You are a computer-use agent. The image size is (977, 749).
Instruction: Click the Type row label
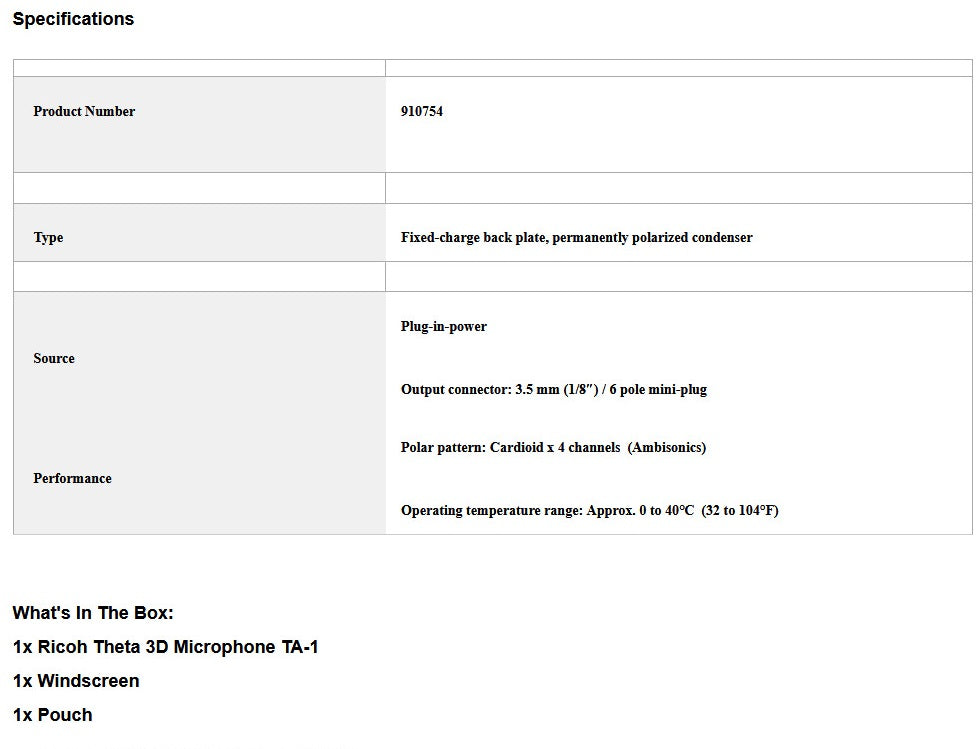click(48, 237)
